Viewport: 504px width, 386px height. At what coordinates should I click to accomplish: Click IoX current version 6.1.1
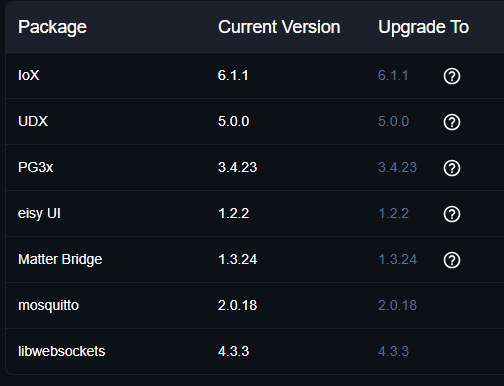(233, 75)
